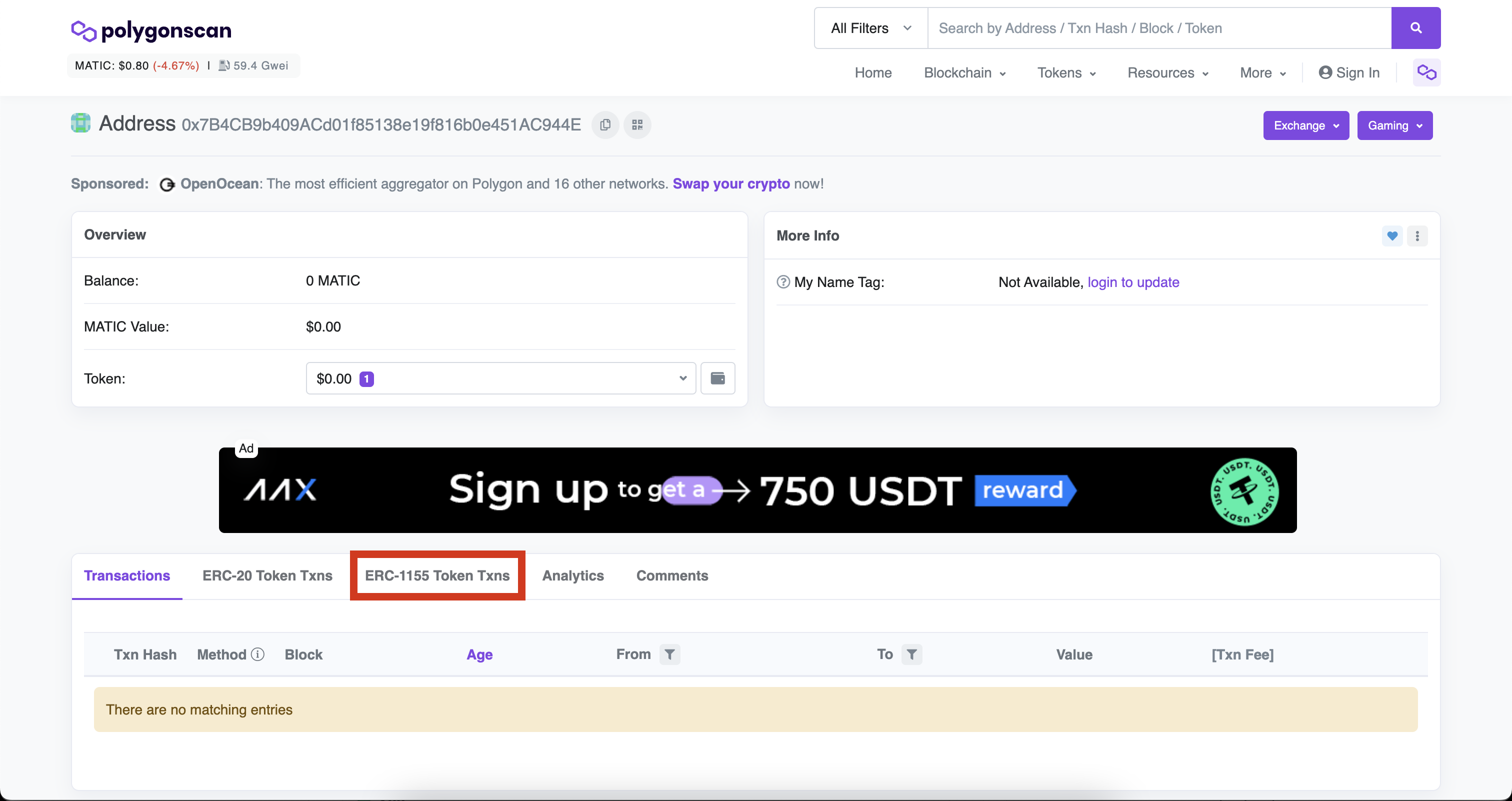Click the login to update link
1512x801 pixels.
1133,282
